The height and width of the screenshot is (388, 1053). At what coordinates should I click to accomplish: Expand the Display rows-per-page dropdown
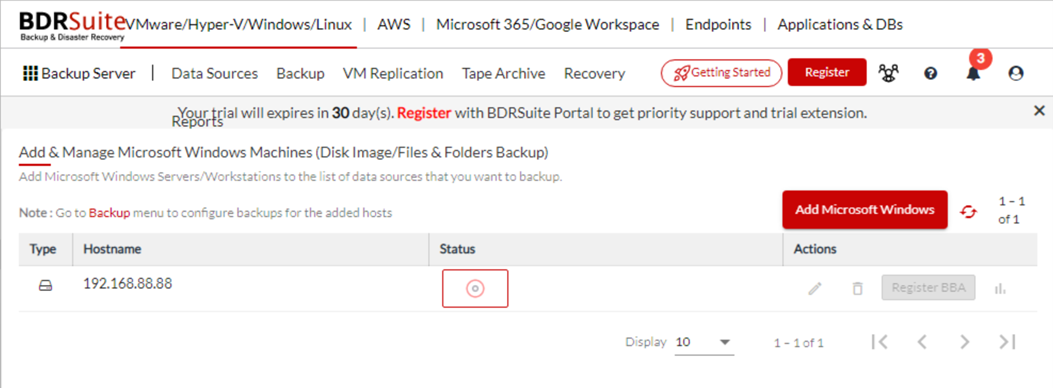click(x=704, y=342)
